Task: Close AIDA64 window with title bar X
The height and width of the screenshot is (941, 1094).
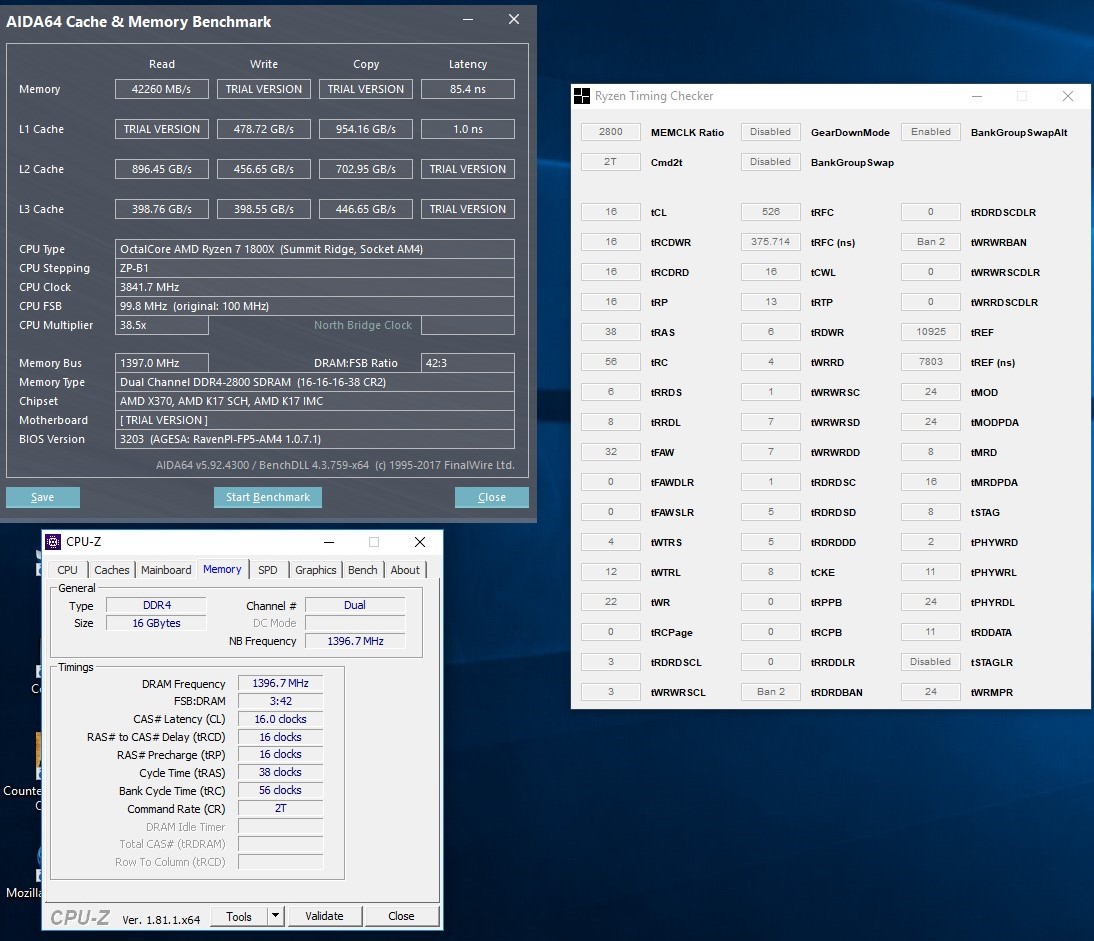Action: [x=514, y=20]
